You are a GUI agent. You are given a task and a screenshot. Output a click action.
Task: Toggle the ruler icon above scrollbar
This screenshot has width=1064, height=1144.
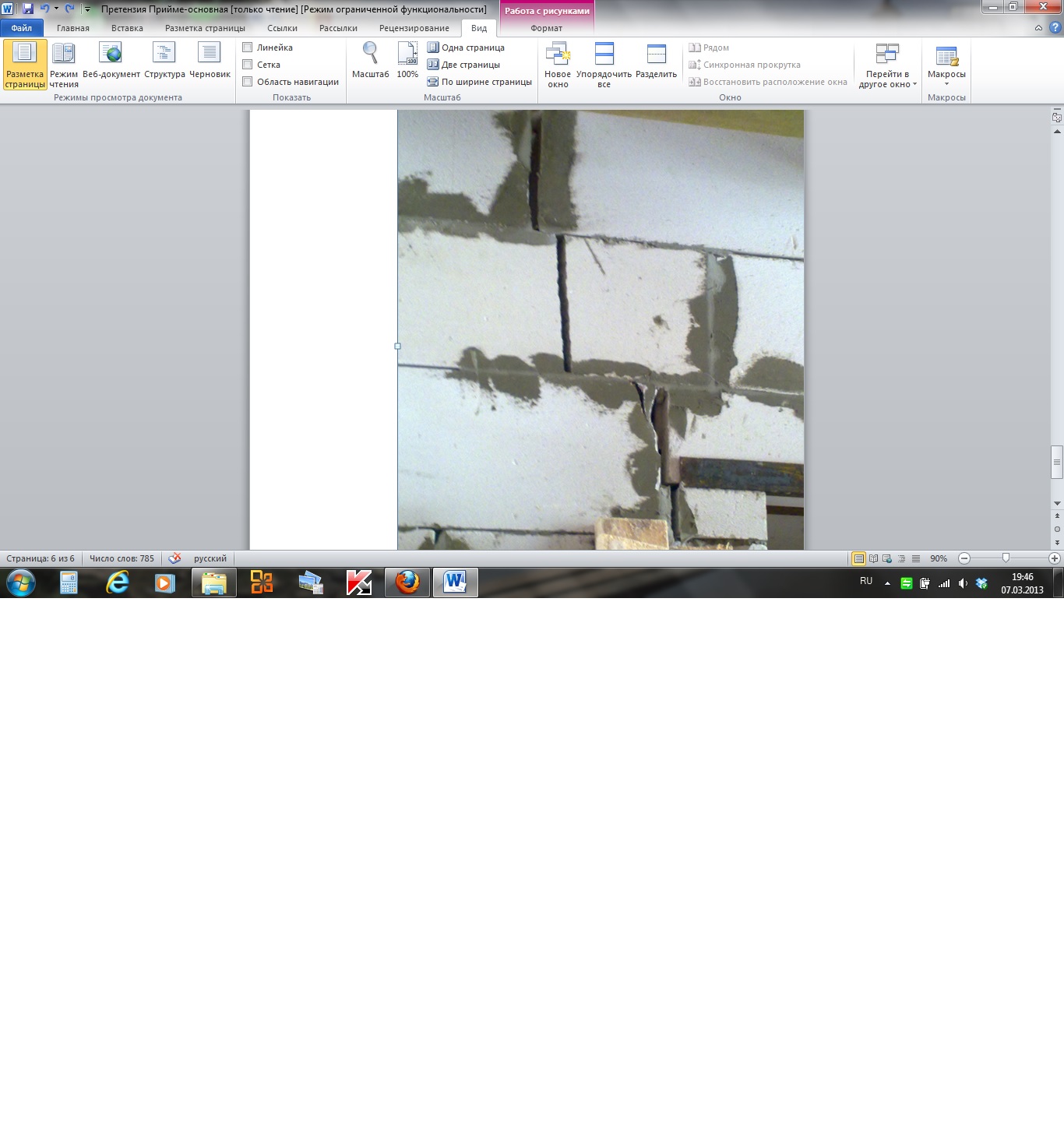click(1057, 118)
